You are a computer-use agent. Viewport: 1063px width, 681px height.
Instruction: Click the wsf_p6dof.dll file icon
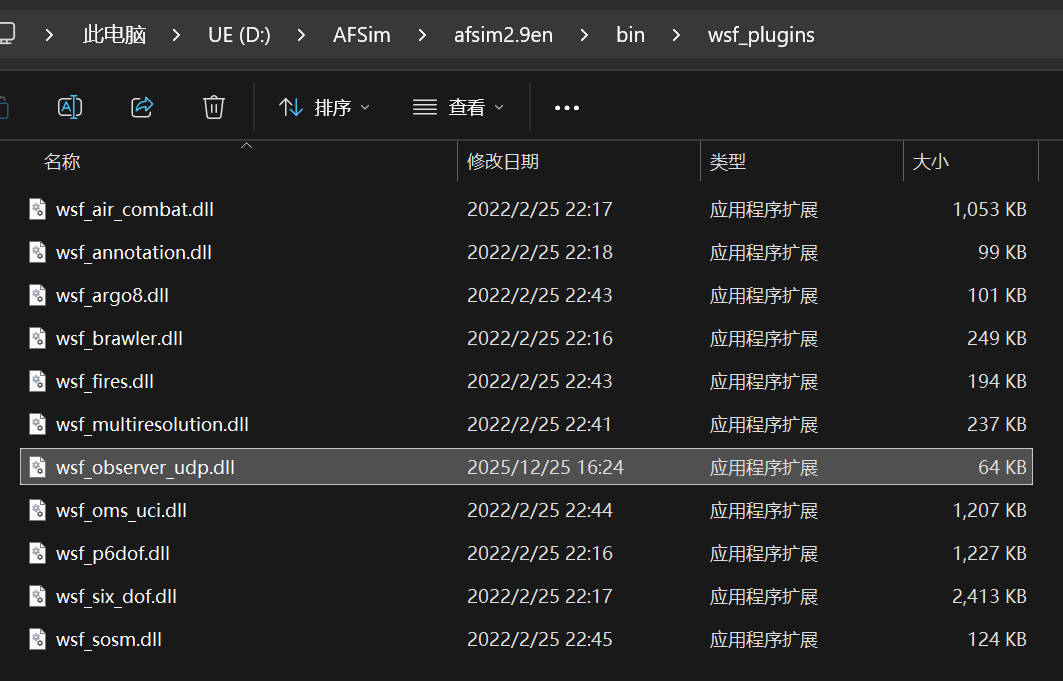click(x=38, y=554)
